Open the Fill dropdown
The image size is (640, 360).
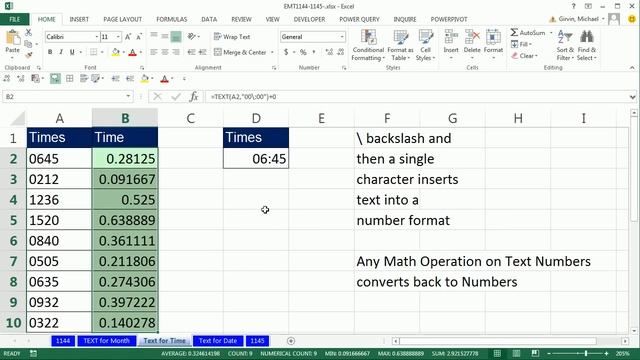pos(521,44)
